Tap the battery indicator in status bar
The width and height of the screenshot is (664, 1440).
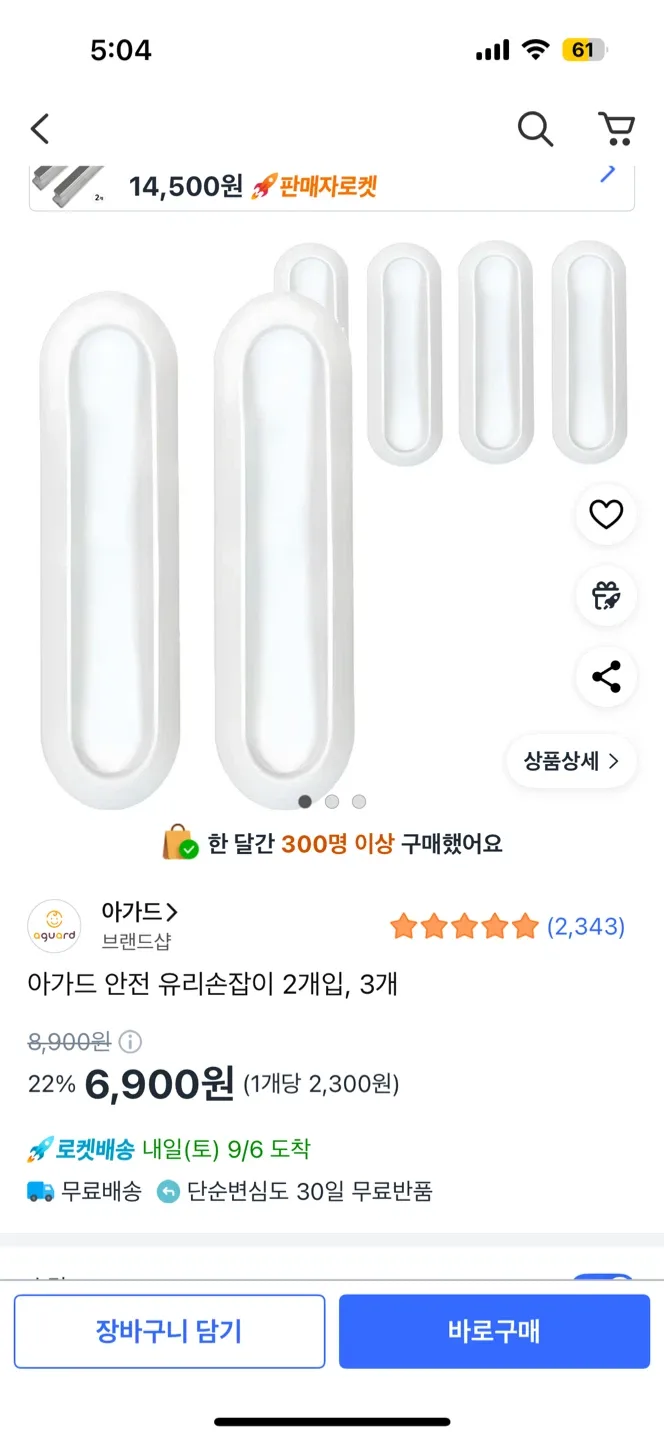pos(584,50)
